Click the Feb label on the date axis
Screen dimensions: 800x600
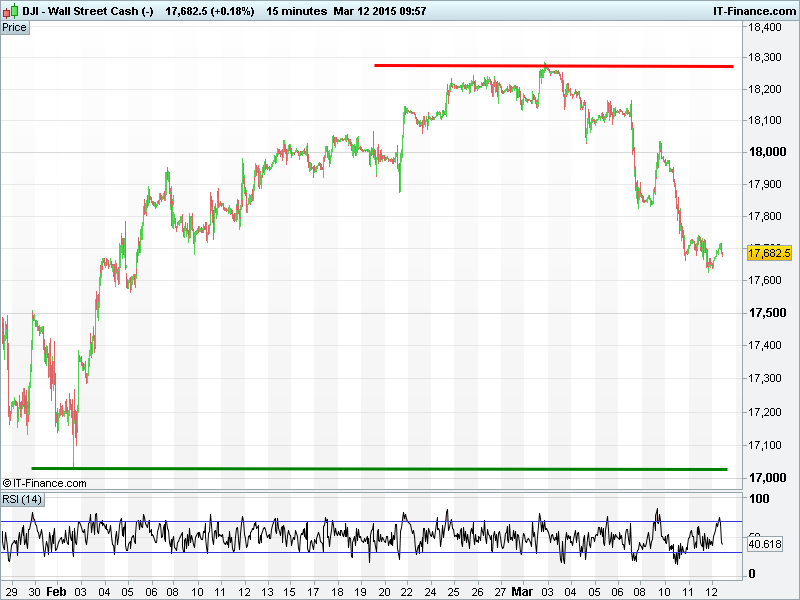point(57,591)
